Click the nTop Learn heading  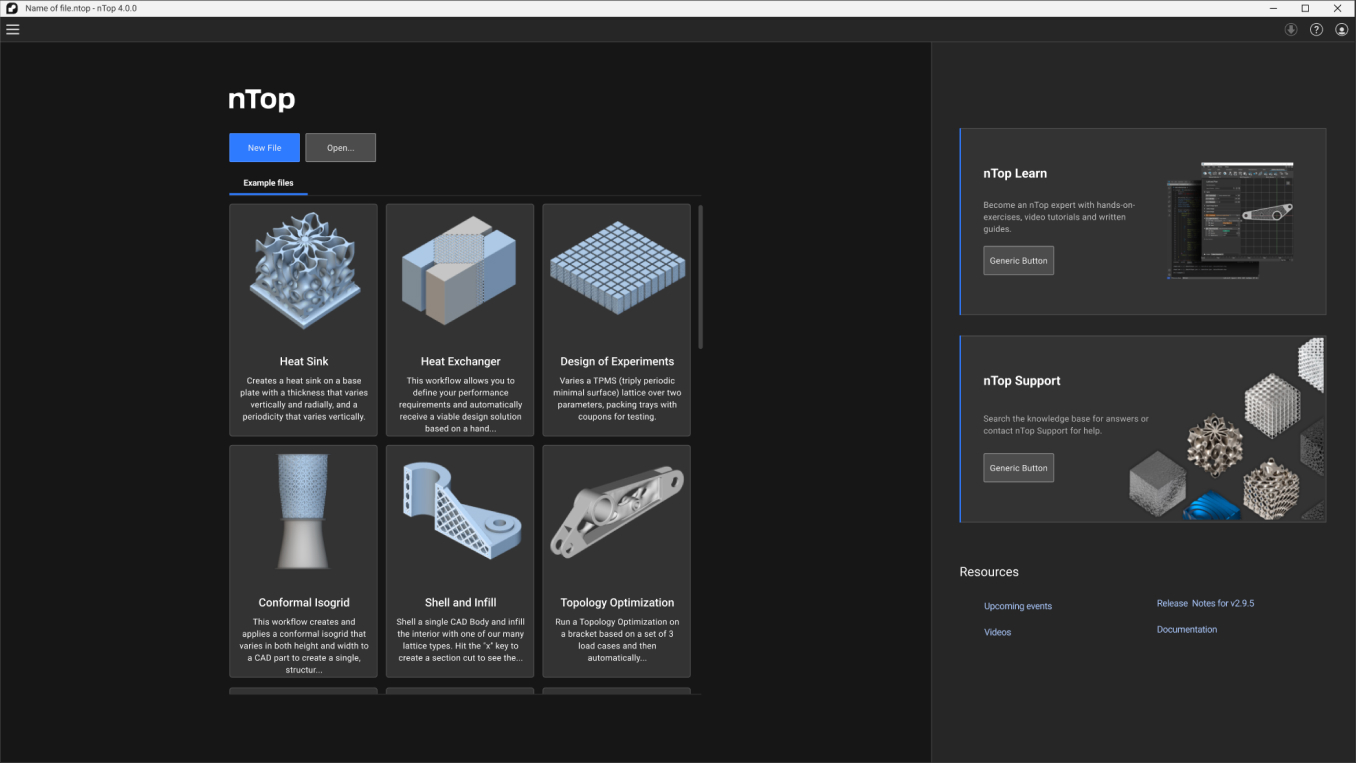(1015, 173)
